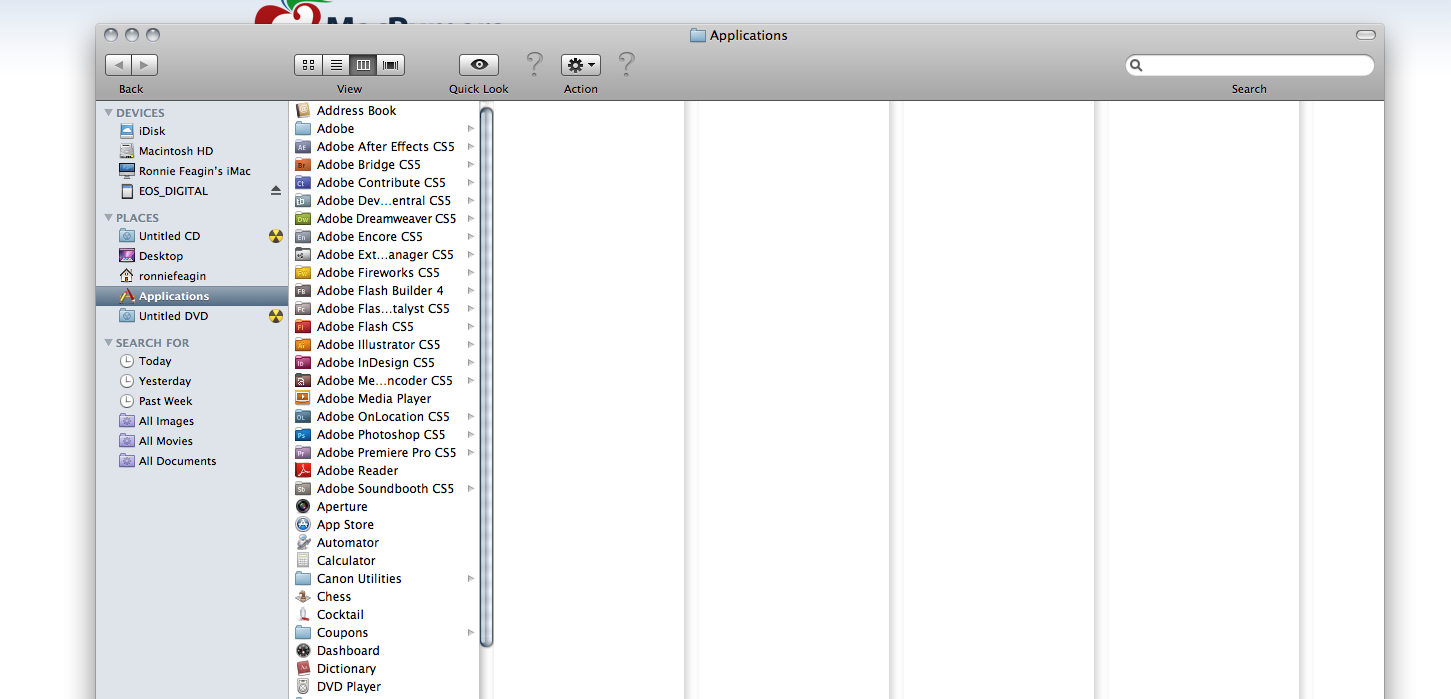Select Adobe Dreamweaver CS5
This screenshot has width=1451, height=699.
click(x=384, y=219)
